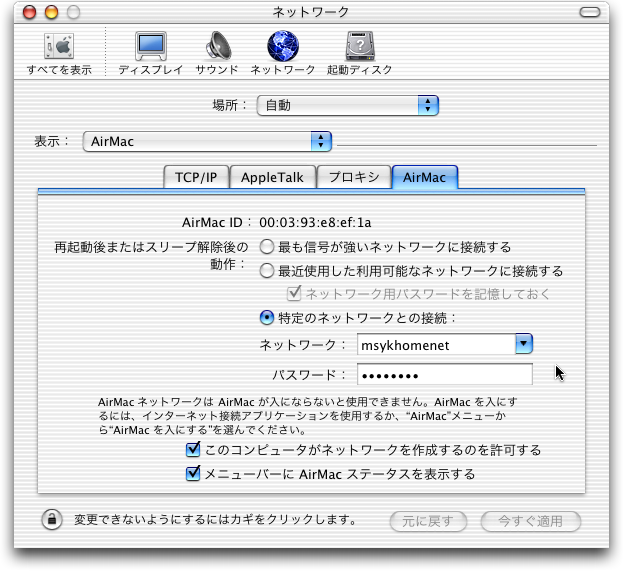623x571 pixels.
Task: Switch to the Proxies (プロキシ) tab
Action: pos(354,177)
